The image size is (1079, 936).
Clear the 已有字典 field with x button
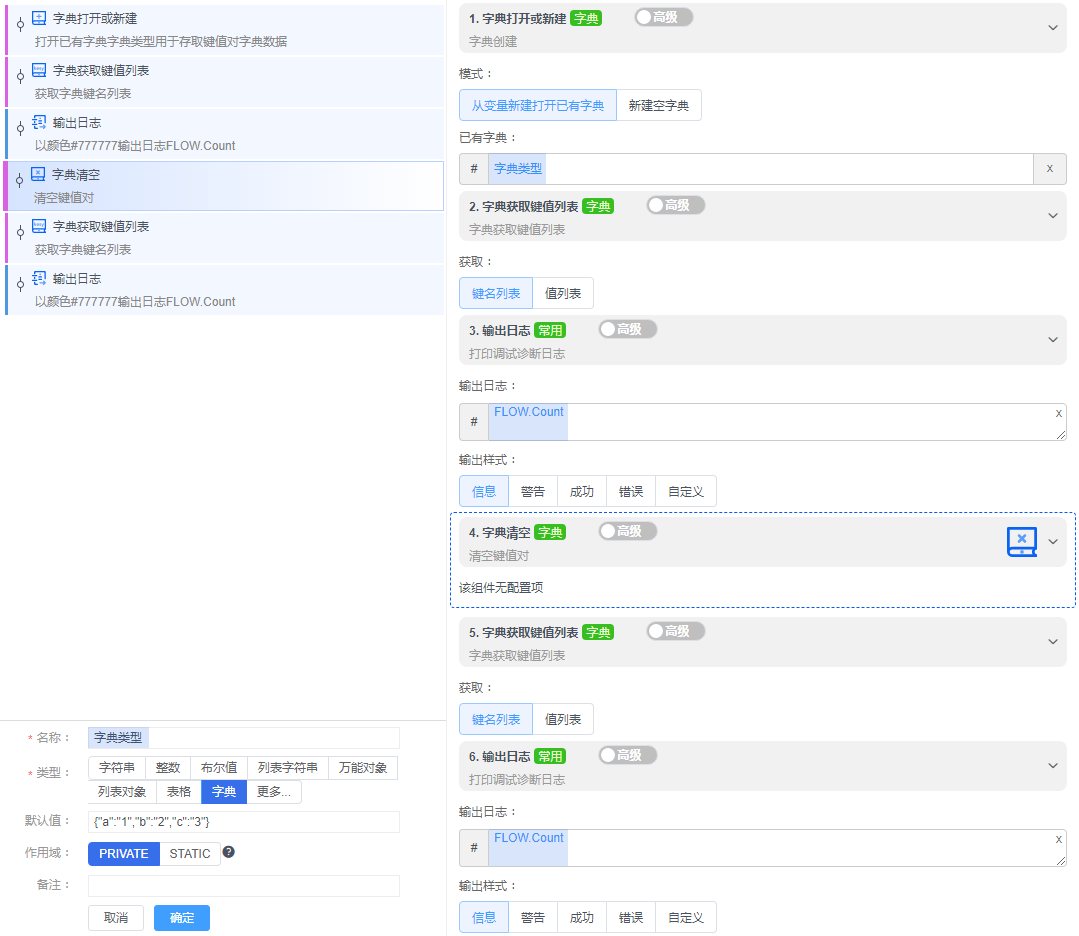tap(1049, 169)
